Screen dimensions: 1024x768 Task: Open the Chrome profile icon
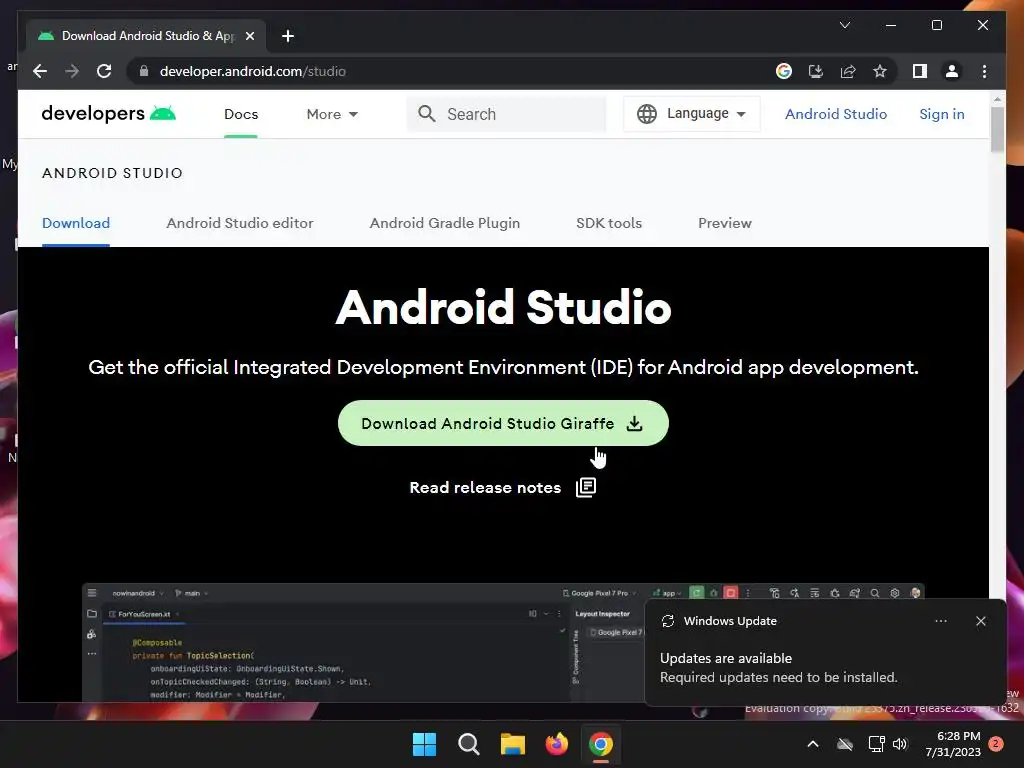pos(952,71)
